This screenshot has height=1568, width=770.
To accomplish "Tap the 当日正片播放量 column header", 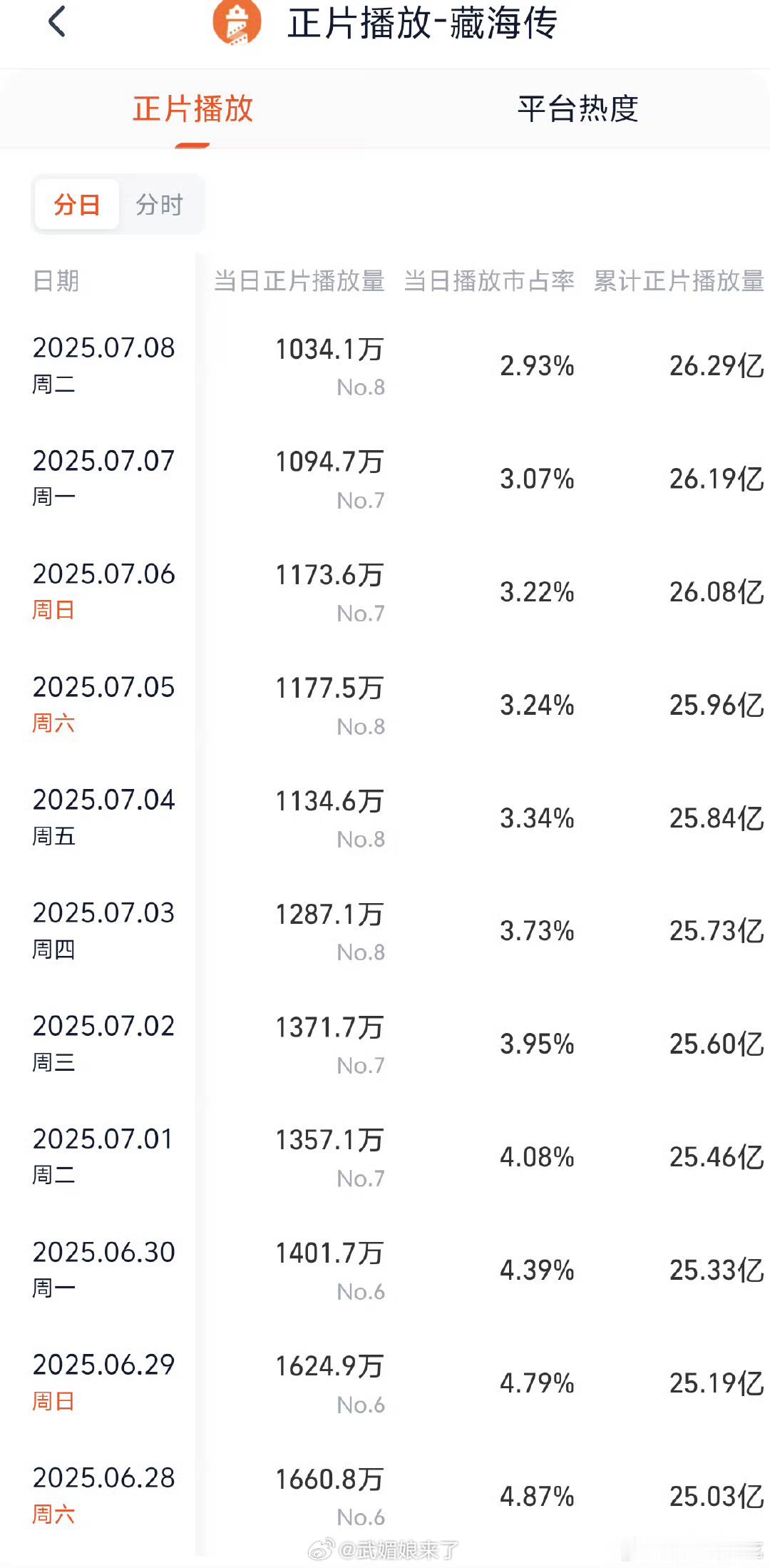I will click(x=299, y=281).
